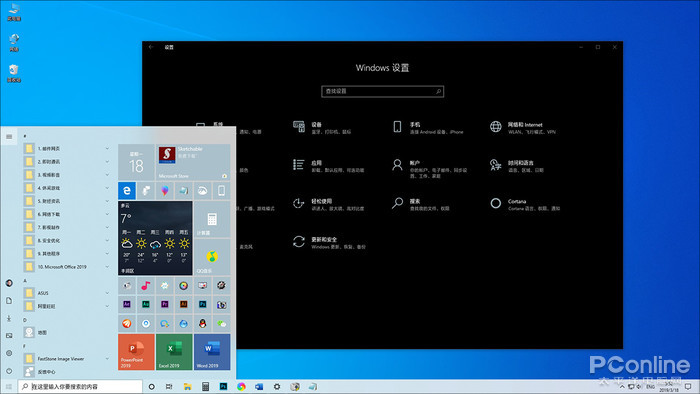Launch Illustrator (Ai) tile
Viewport: 700px width, 394px height.
tap(183, 304)
